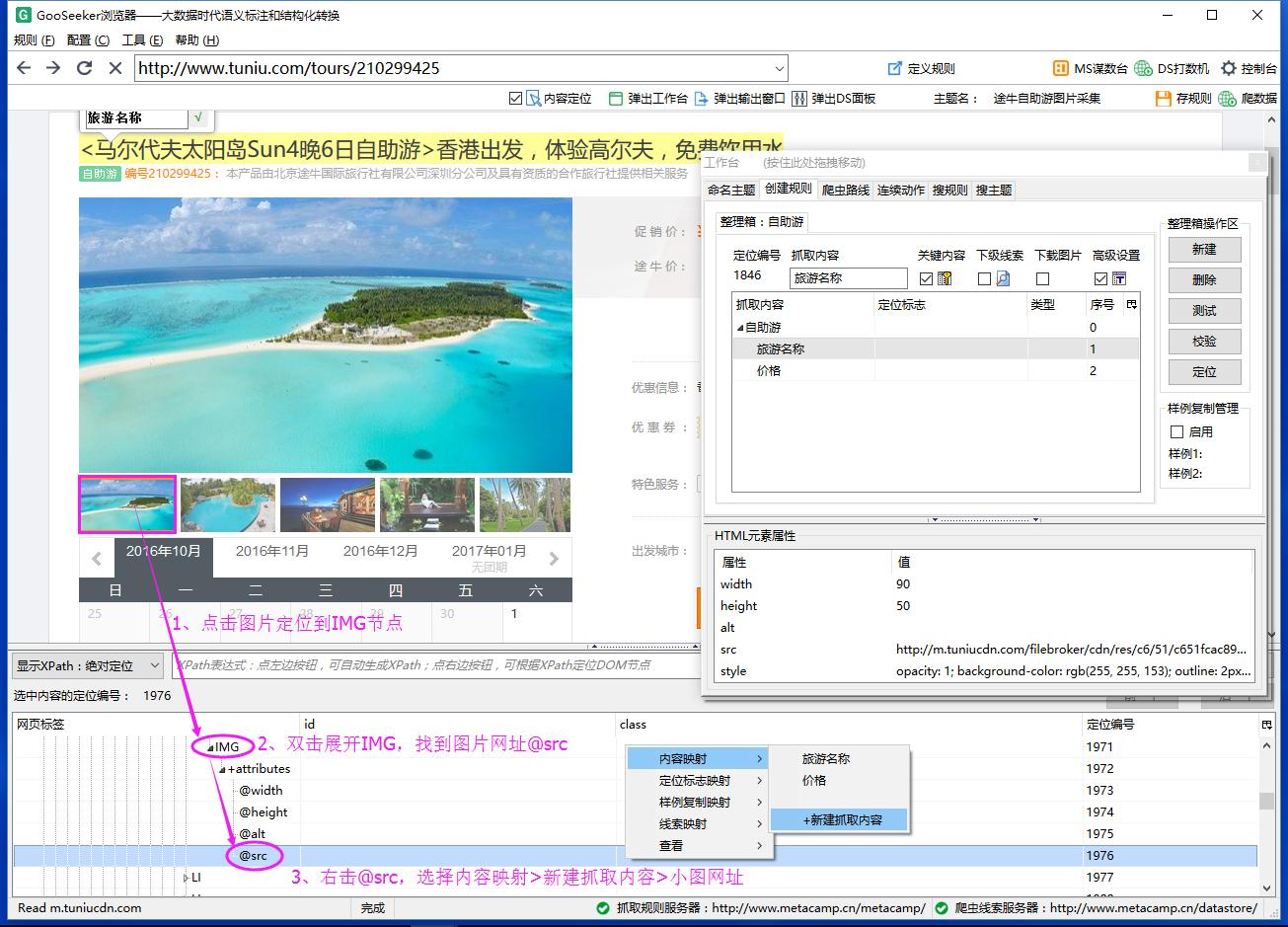Uncheck the 关键内容 checkbox
The width and height of the screenshot is (1288, 927).
pyautogui.click(x=925, y=277)
